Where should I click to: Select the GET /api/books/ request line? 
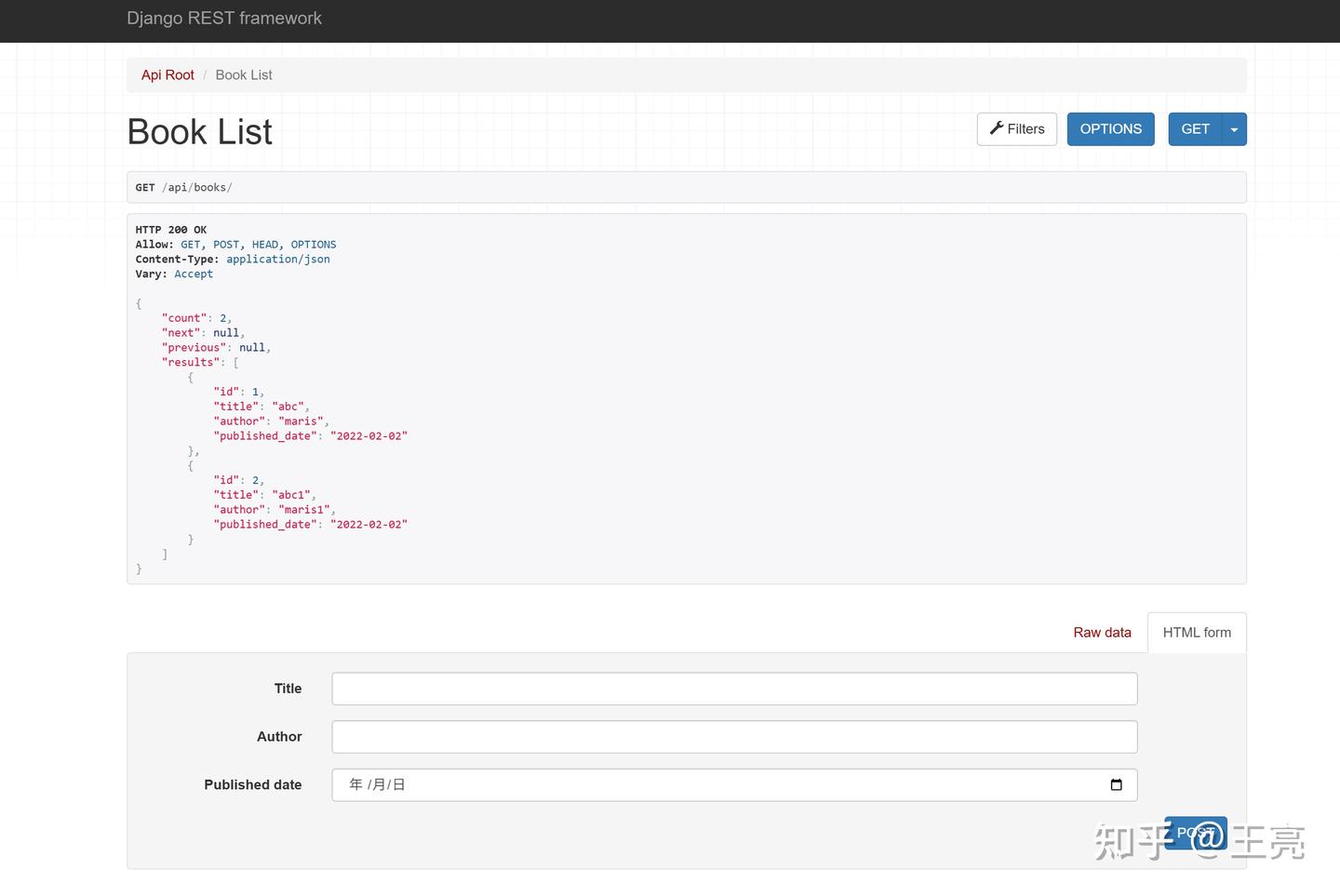pyautogui.click(x=186, y=187)
